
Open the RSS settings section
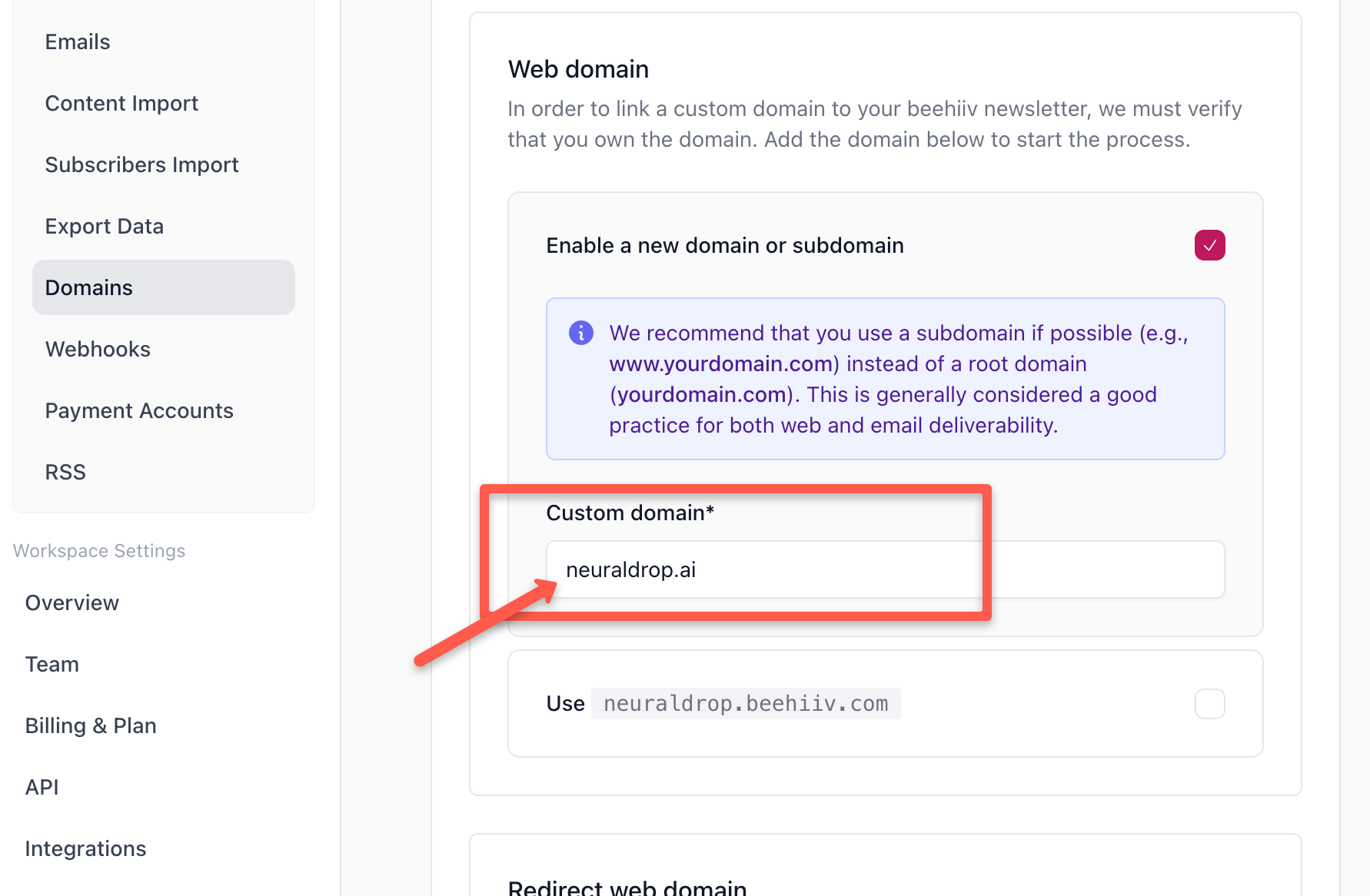pyautogui.click(x=65, y=471)
